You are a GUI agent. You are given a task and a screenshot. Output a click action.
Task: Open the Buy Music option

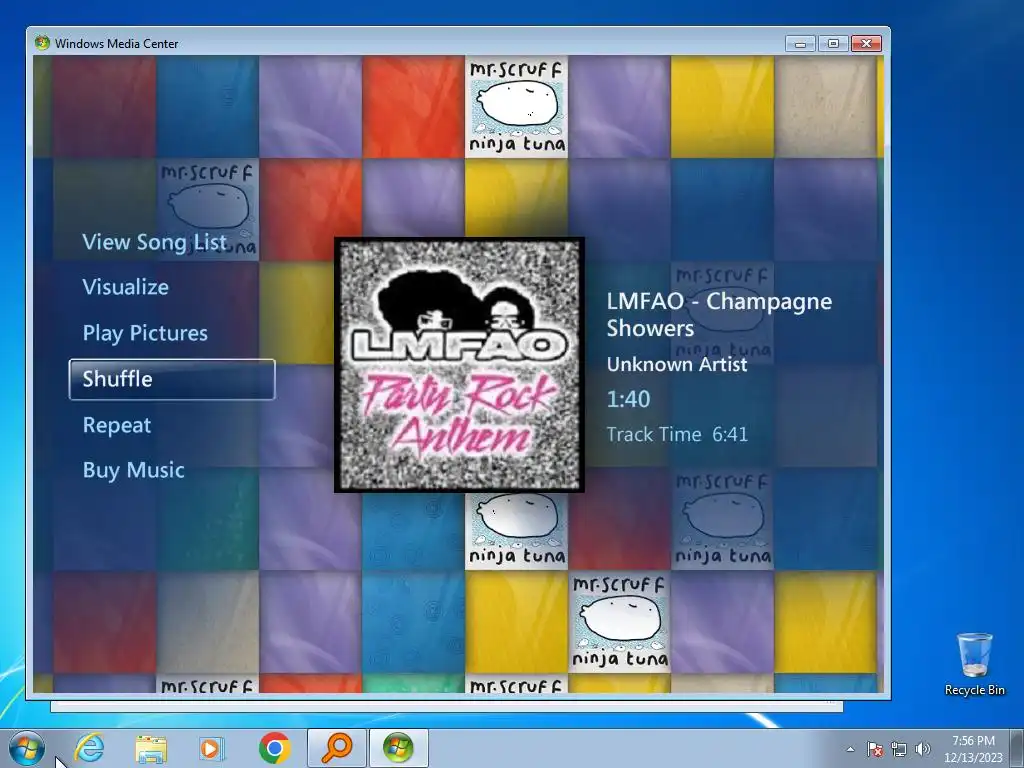tap(133, 470)
